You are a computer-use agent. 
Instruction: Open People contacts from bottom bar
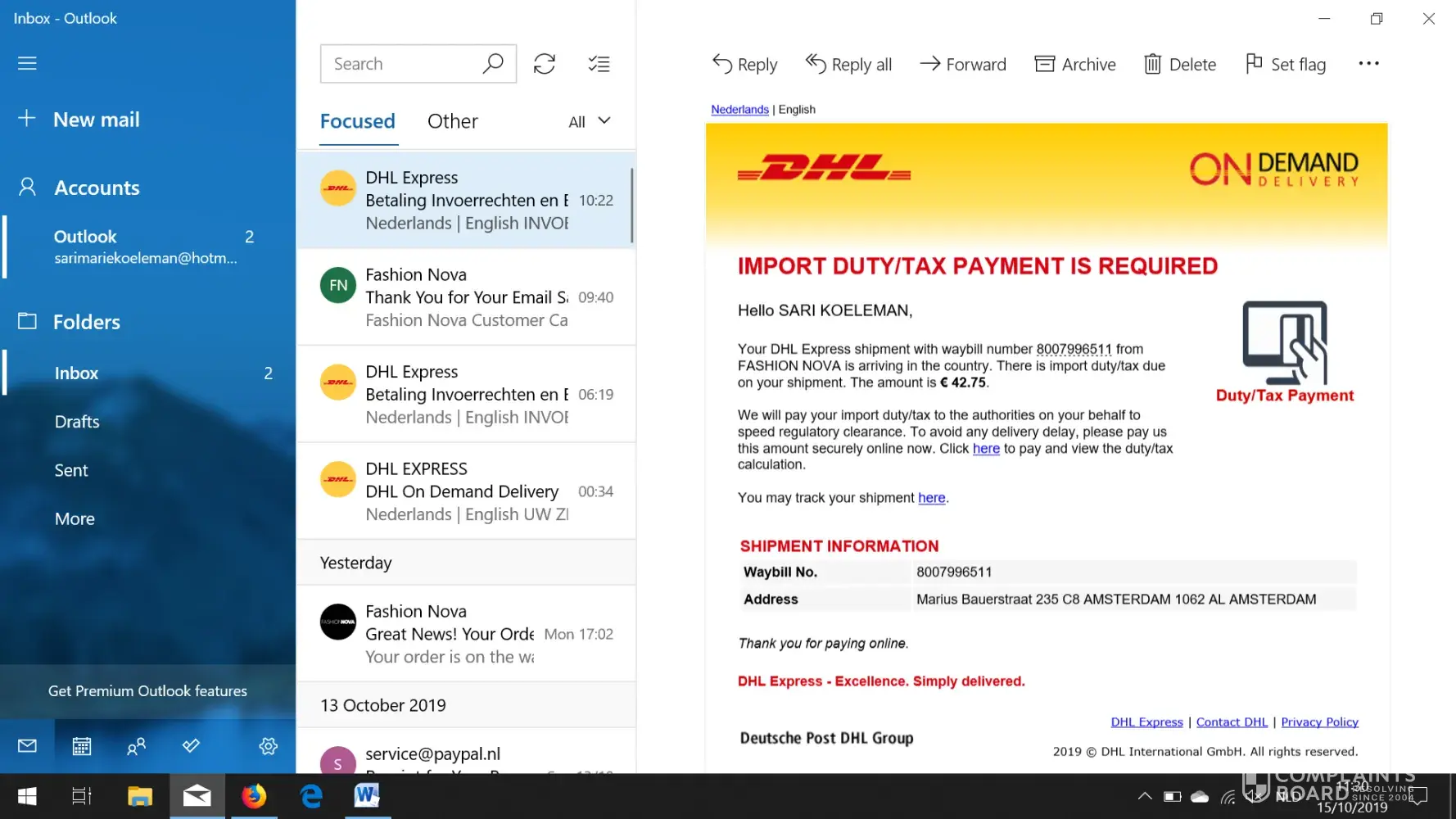[x=136, y=746]
